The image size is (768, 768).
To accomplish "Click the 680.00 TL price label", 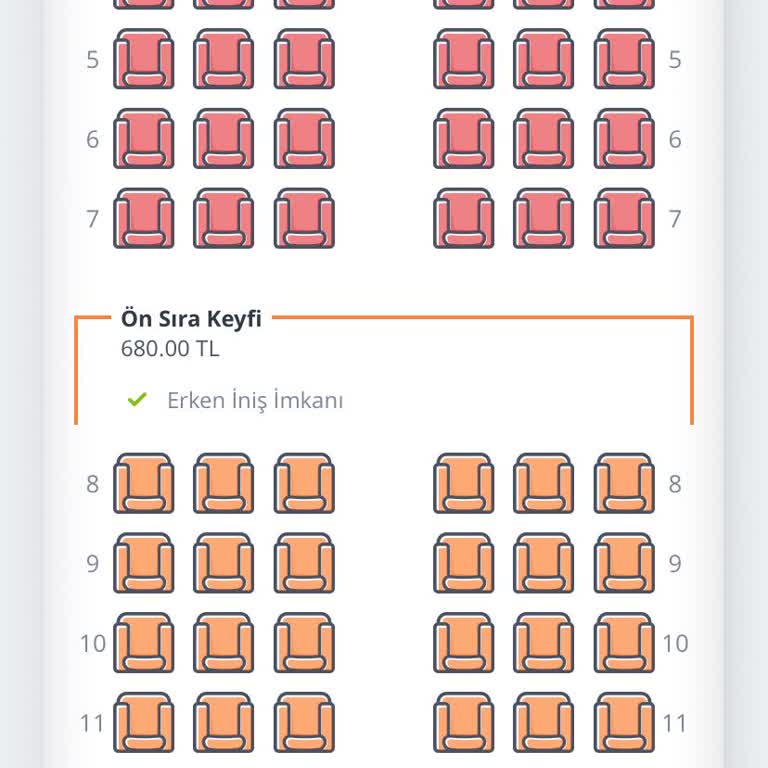I will [x=170, y=349].
